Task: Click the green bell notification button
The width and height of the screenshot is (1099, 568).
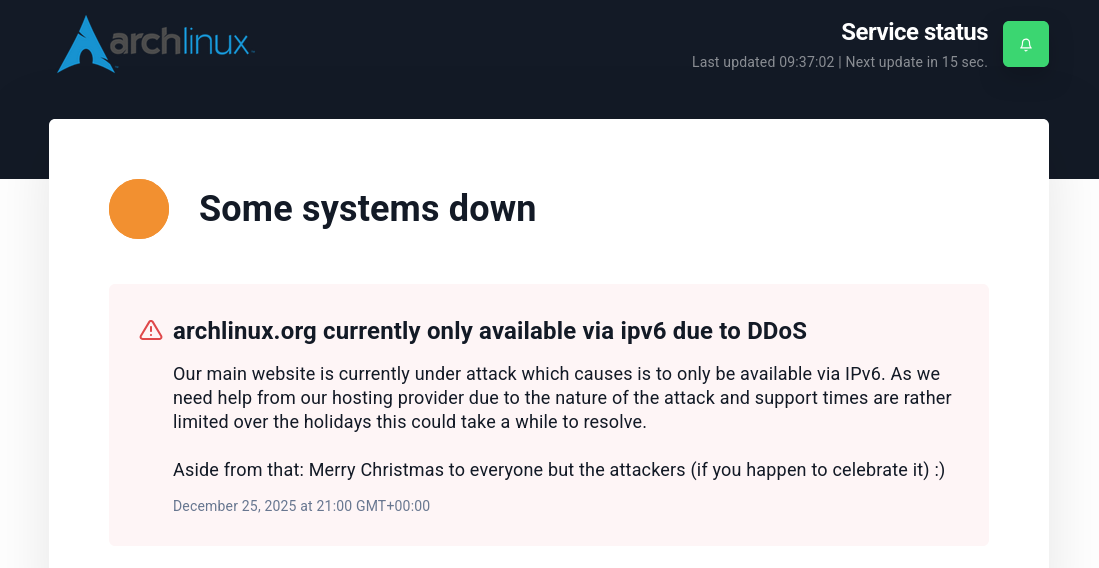Action: pyautogui.click(x=1025, y=44)
